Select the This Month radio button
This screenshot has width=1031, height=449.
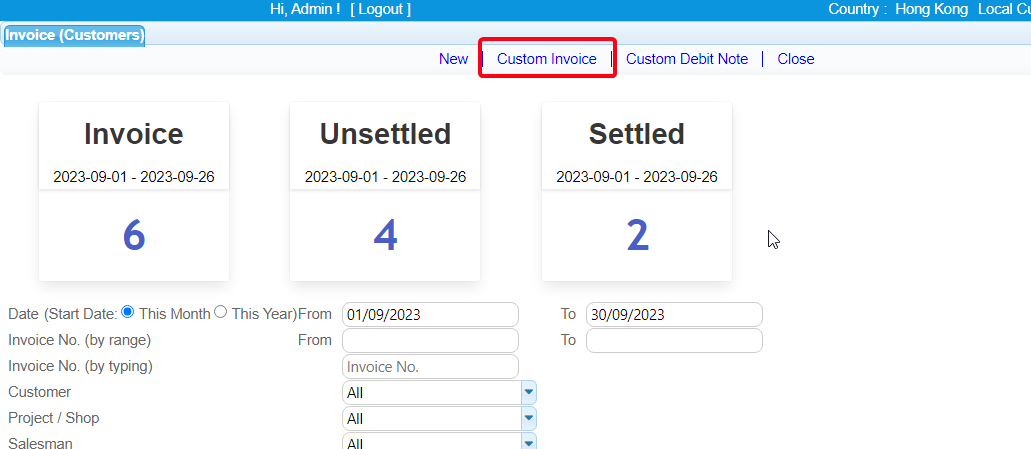click(127, 312)
